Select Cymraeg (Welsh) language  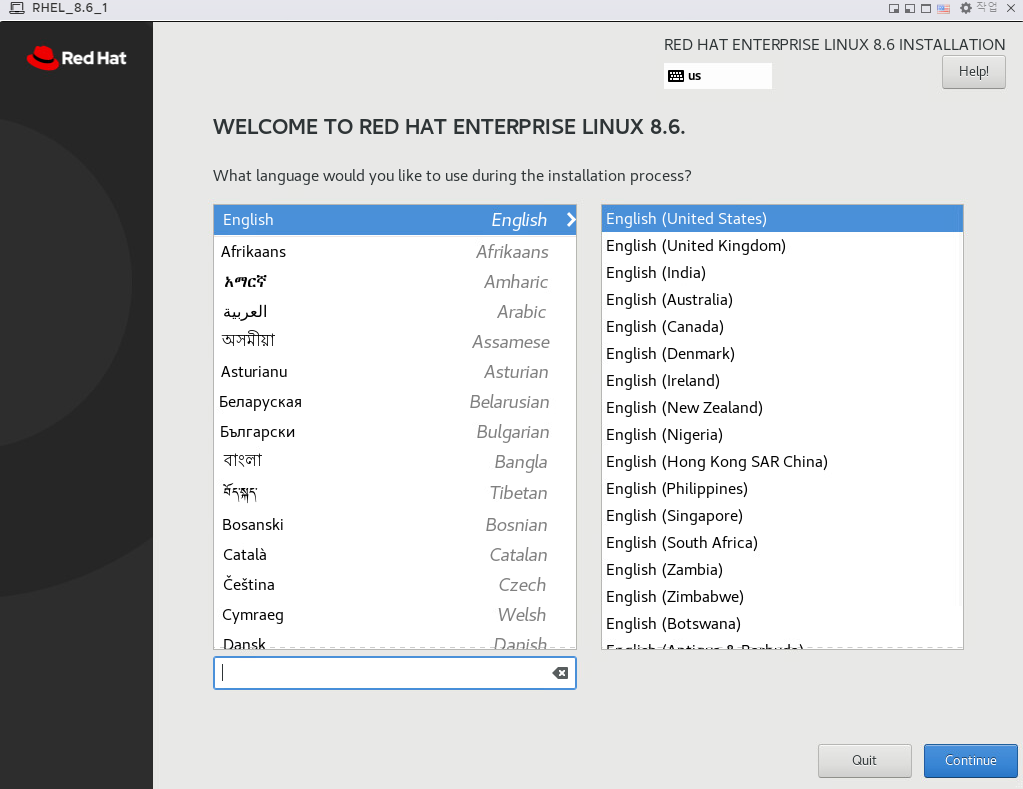[x=395, y=614]
